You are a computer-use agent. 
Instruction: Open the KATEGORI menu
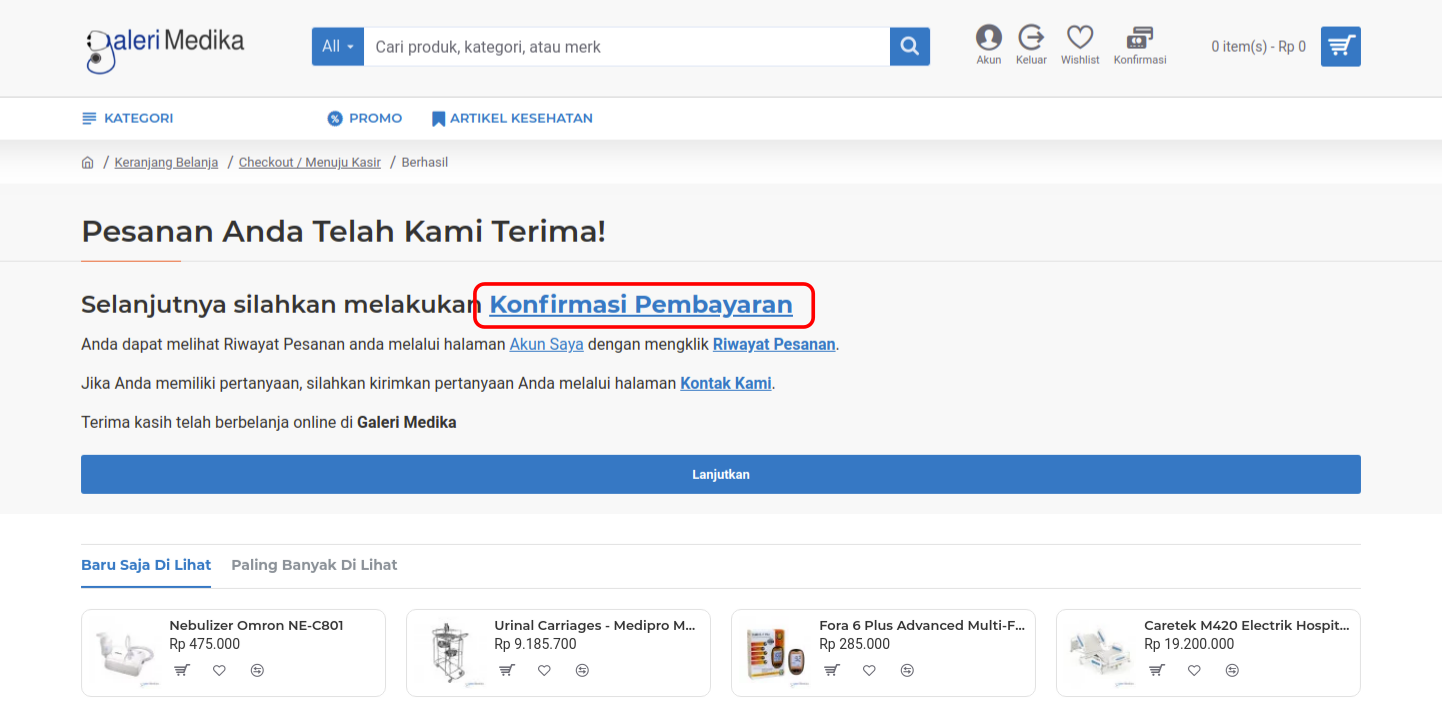pyautogui.click(x=128, y=118)
